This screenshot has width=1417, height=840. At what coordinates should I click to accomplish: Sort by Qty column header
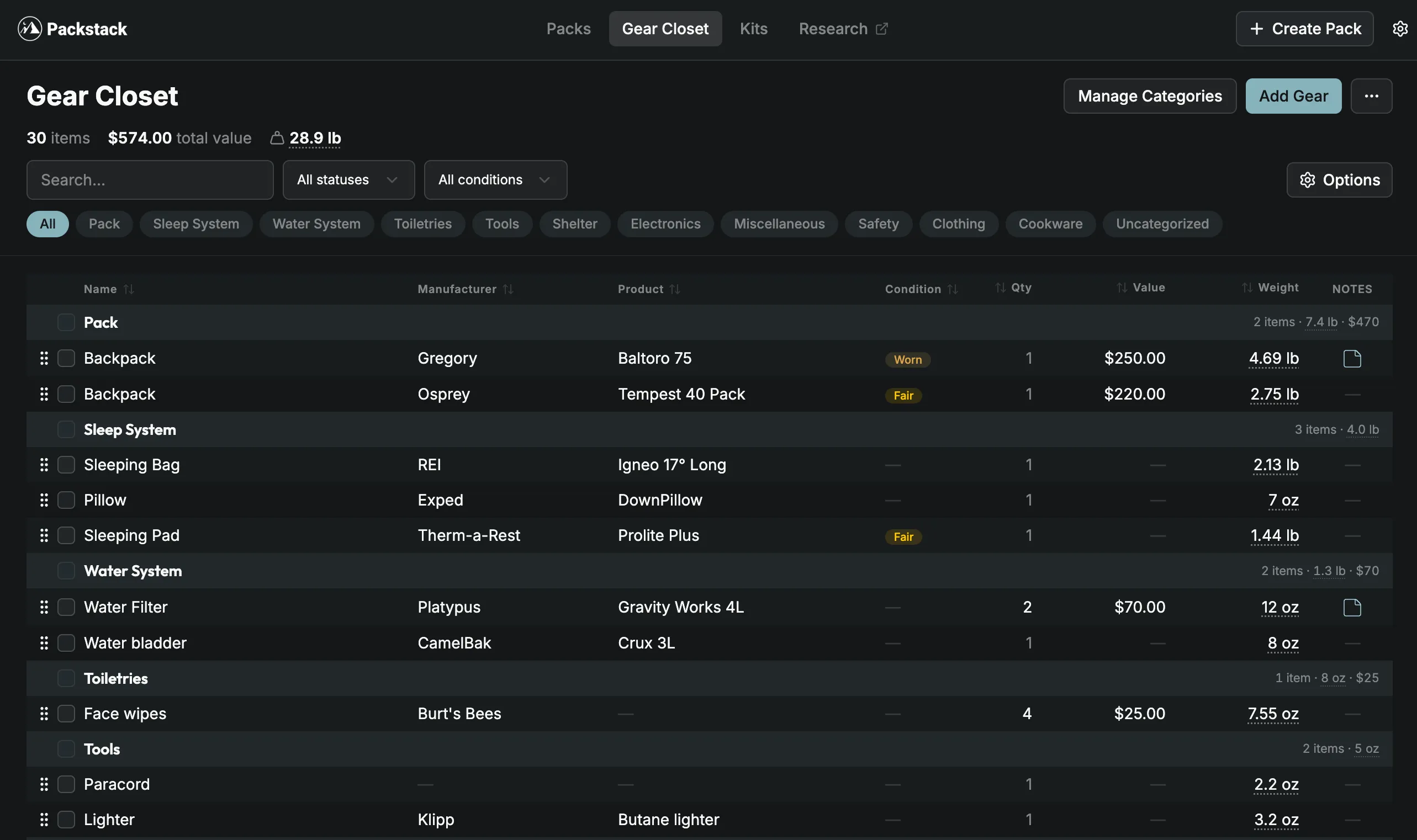pyautogui.click(x=1013, y=288)
